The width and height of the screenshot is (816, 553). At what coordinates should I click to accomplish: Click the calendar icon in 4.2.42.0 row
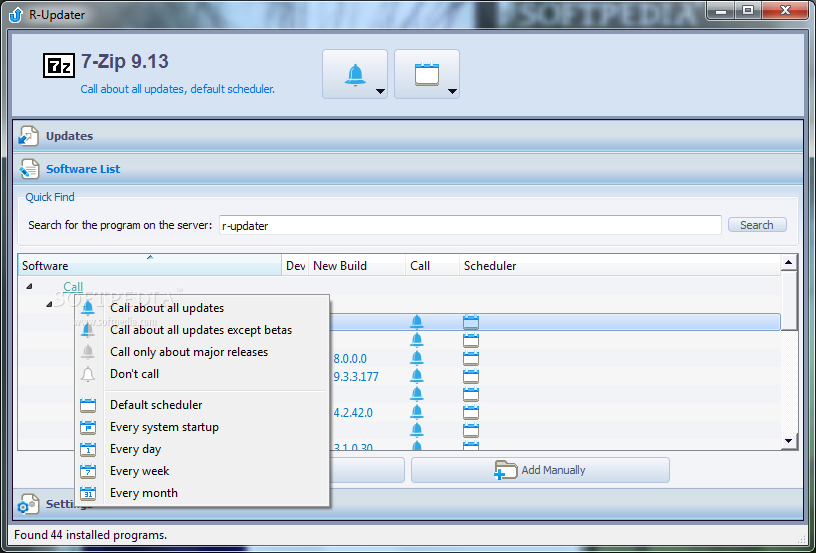coord(470,413)
